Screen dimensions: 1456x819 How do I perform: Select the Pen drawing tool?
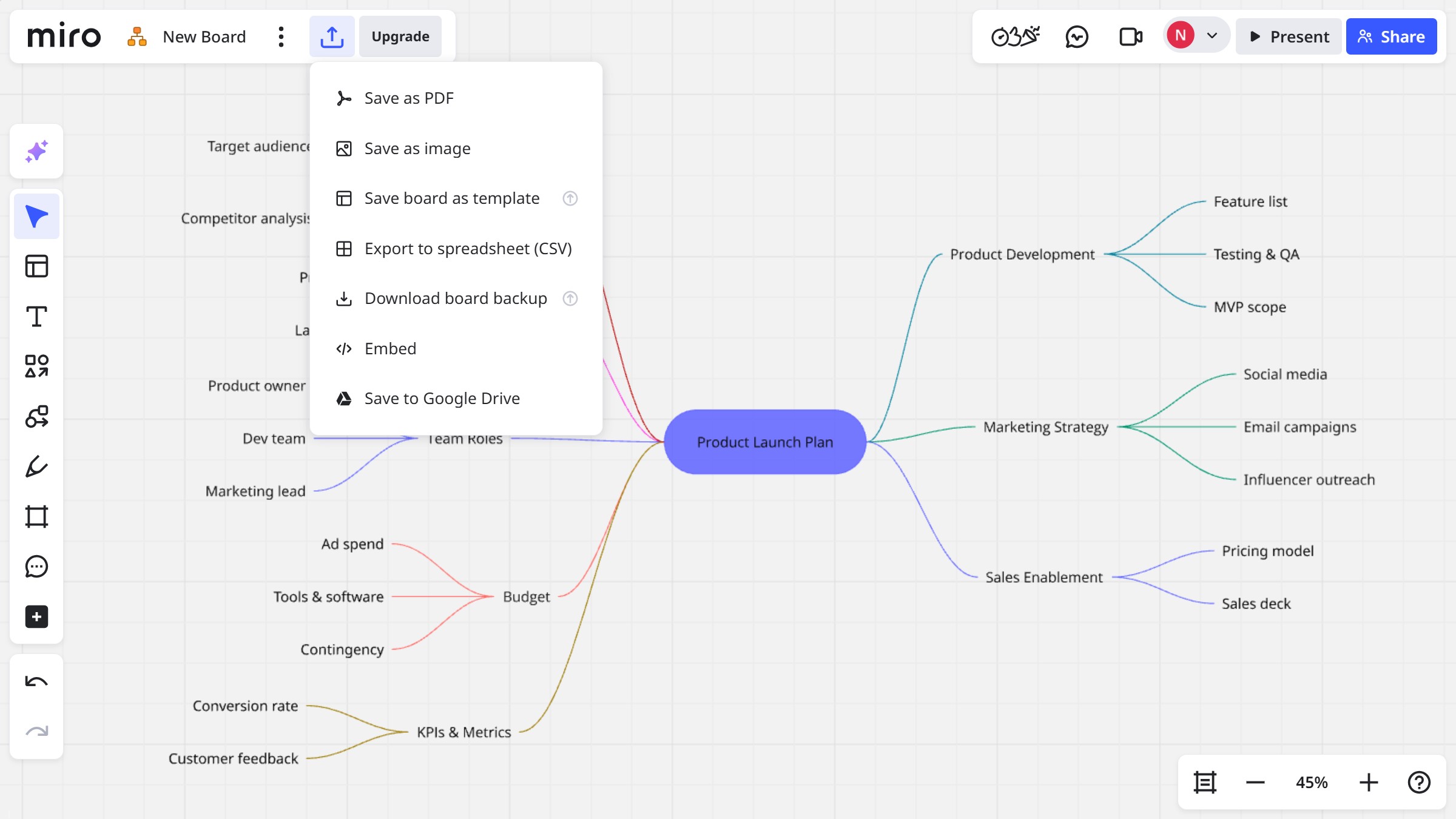pyautogui.click(x=36, y=467)
